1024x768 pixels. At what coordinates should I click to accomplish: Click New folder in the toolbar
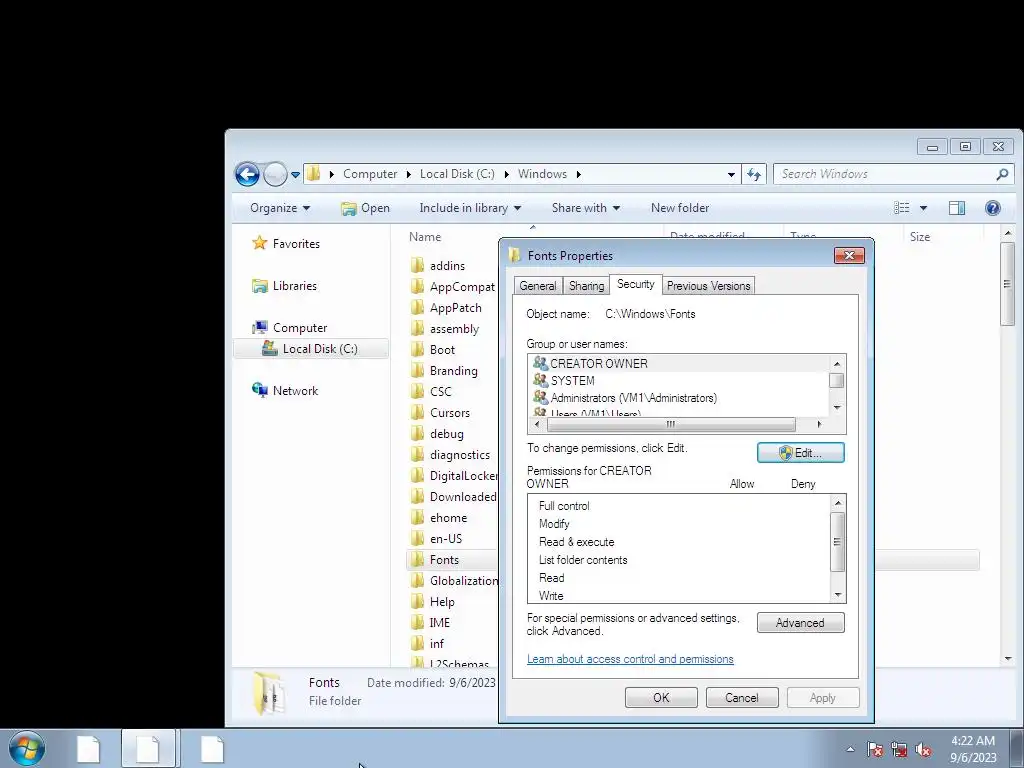pyautogui.click(x=680, y=208)
